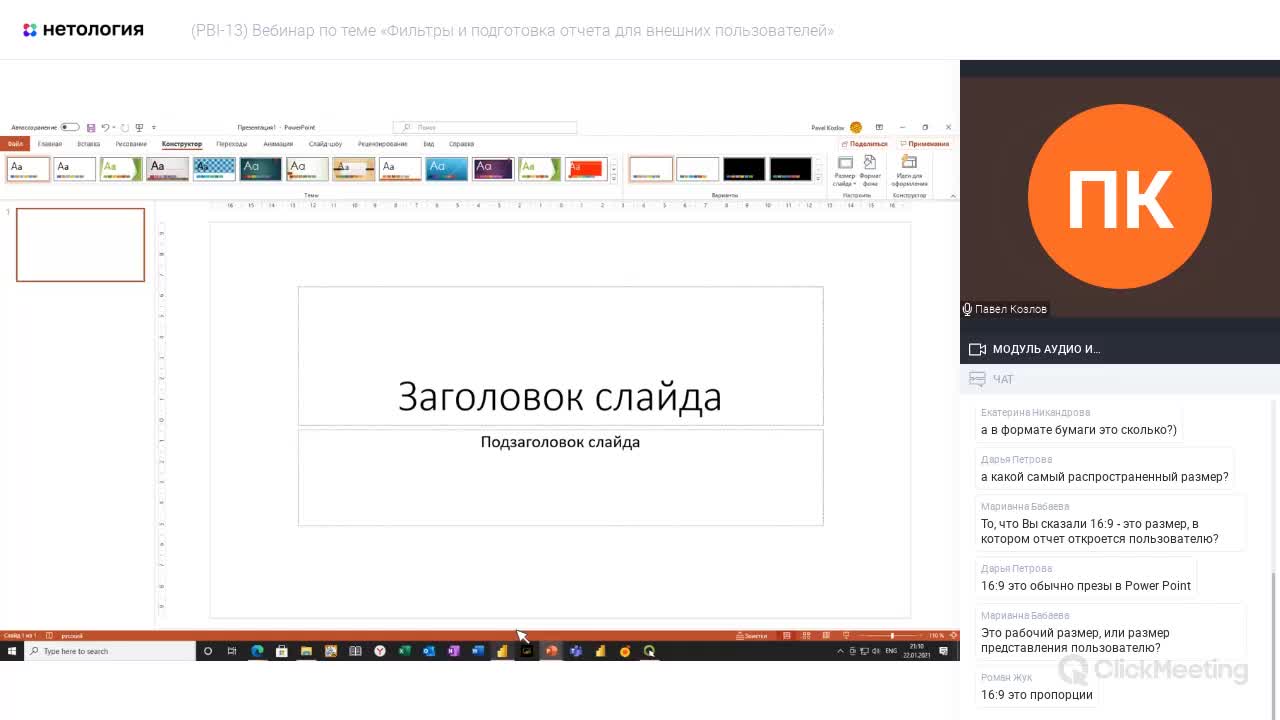Click the fit slide to window icon
1280x720 pixels.
tap(952, 636)
